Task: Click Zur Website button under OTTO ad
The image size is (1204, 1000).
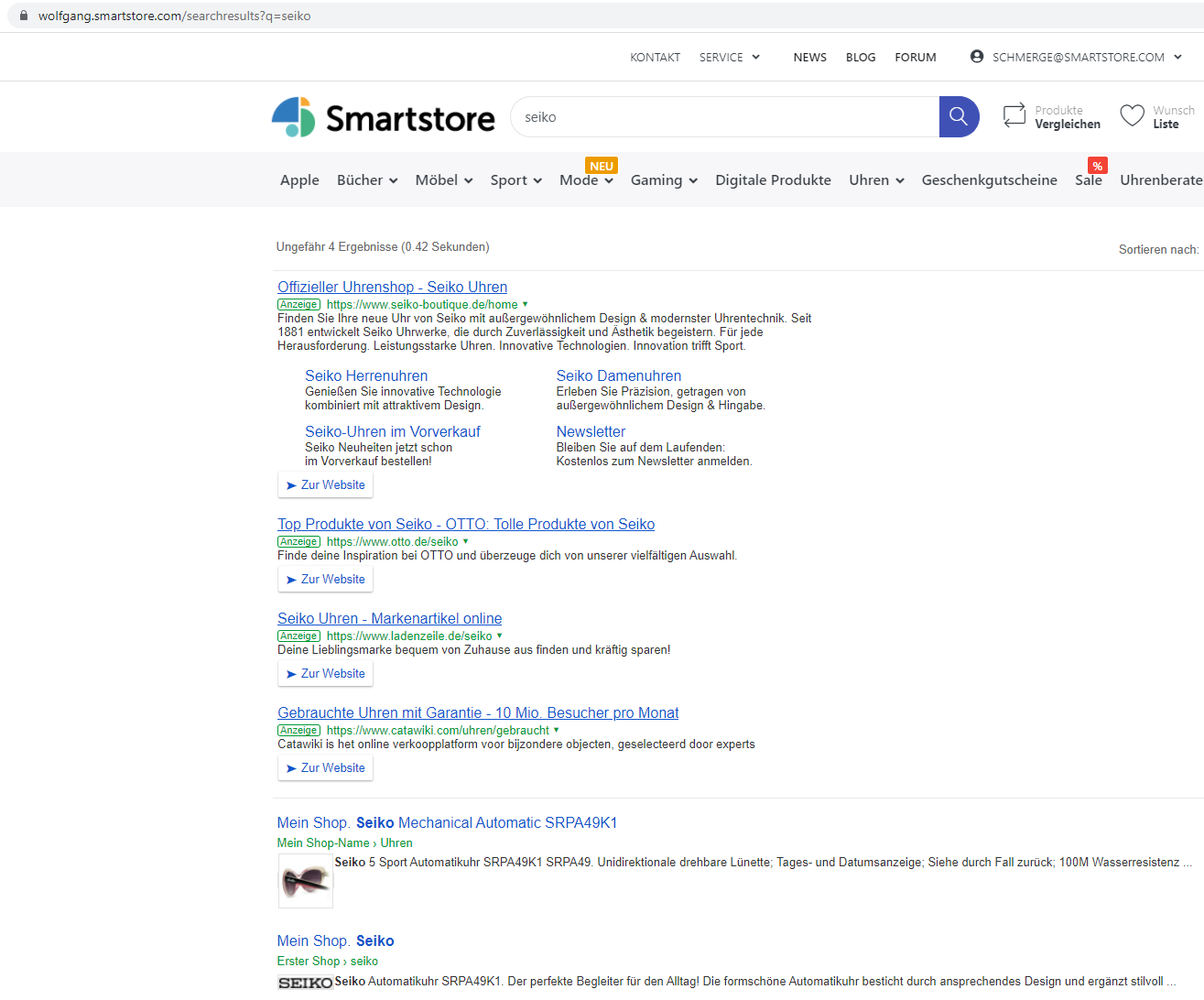Action: tap(325, 580)
